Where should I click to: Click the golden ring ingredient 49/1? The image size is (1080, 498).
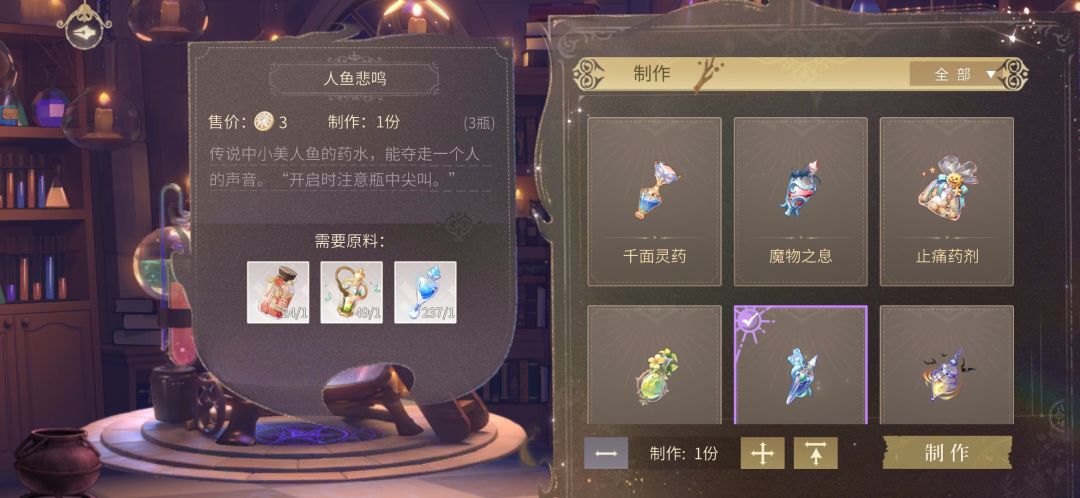[x=351, y=293]
